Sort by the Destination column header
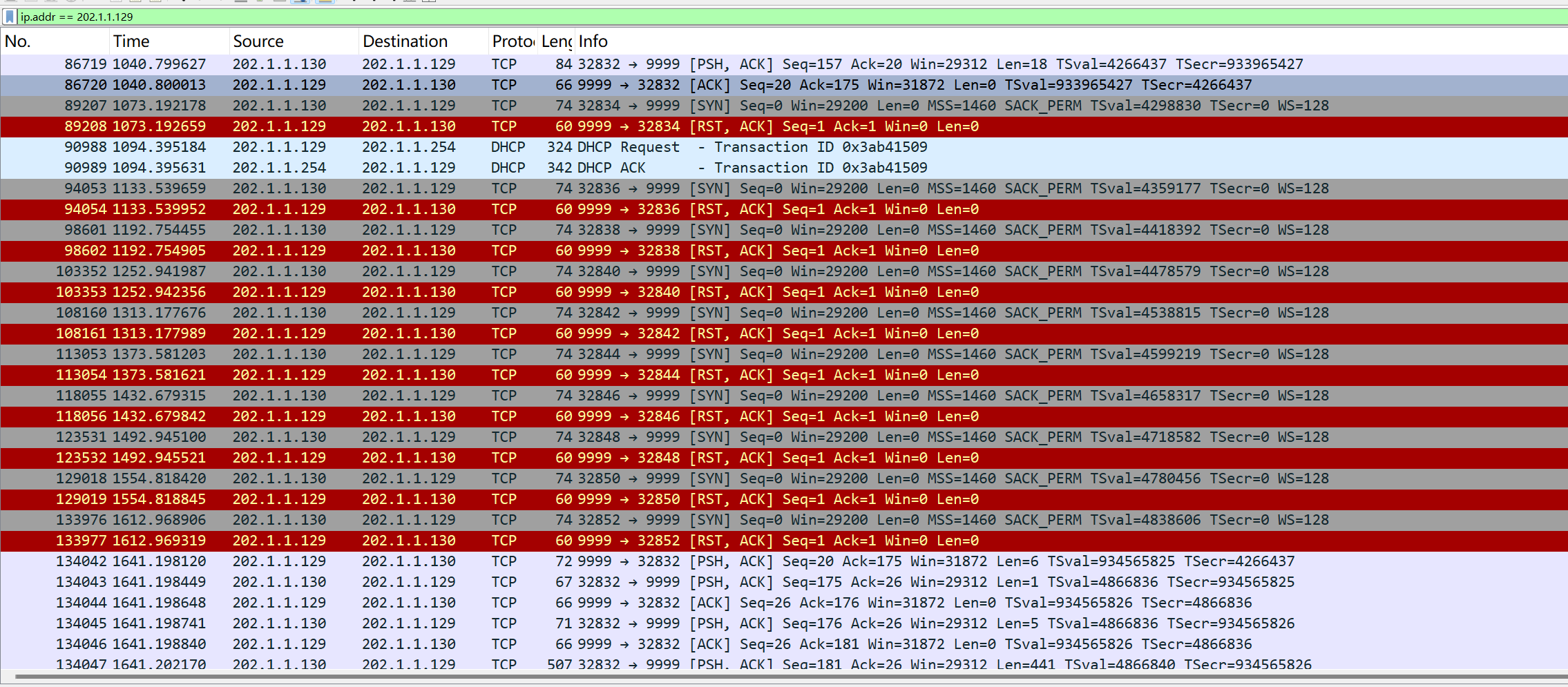 tap(423, 41)
